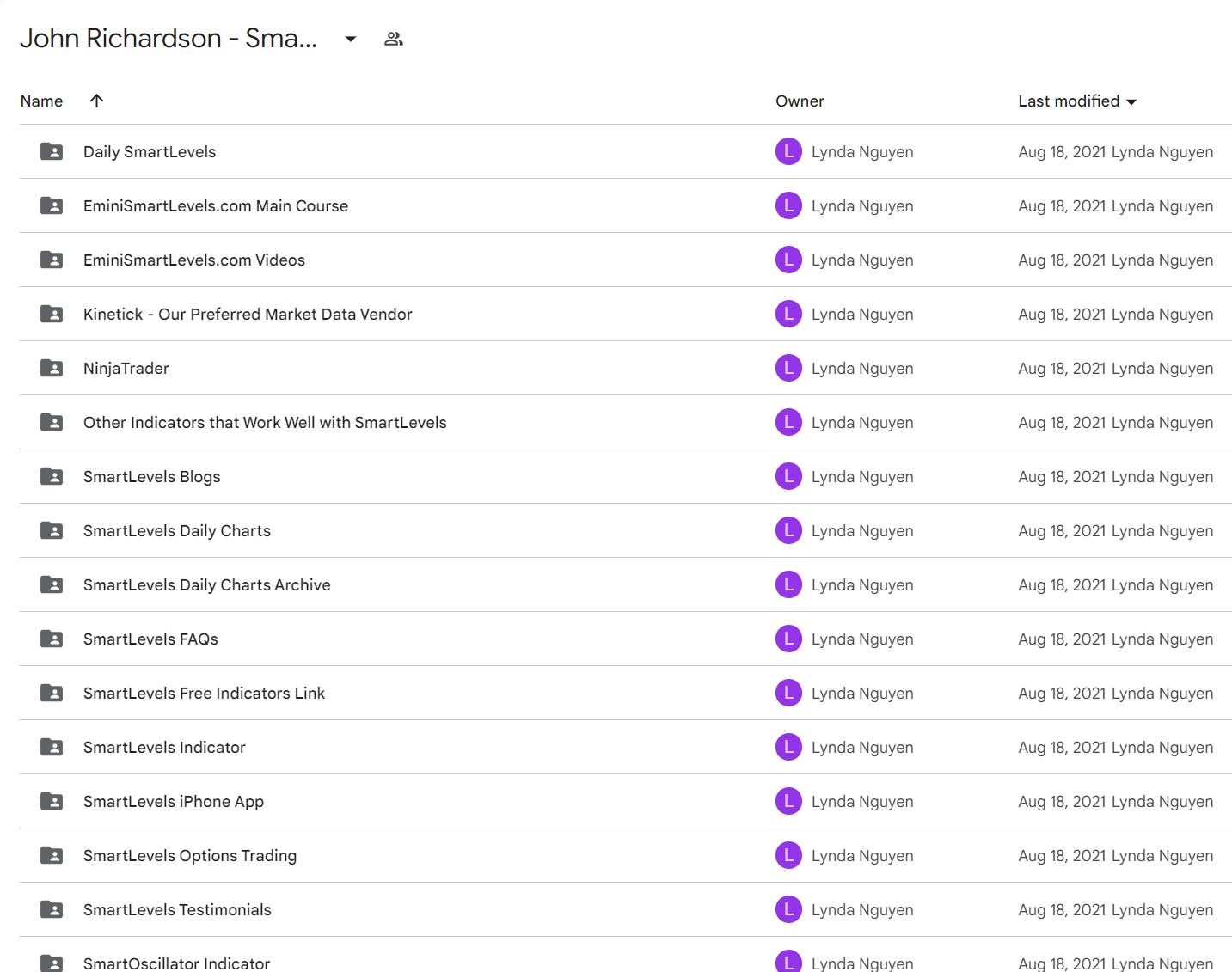This screenshot has height=972, width=1232.
Task: Select SmartLevels Daily Charts Archive name
Action: coord(207,584)
